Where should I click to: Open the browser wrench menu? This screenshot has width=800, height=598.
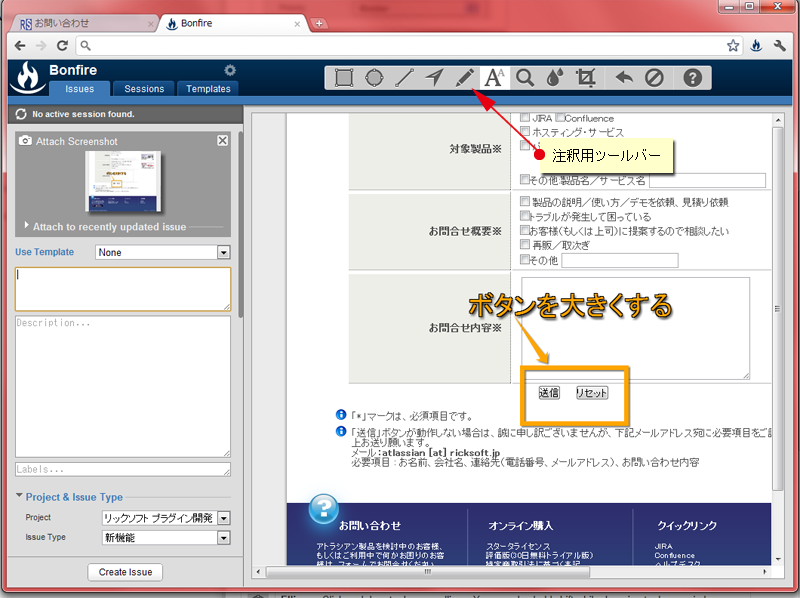[779, 45]
